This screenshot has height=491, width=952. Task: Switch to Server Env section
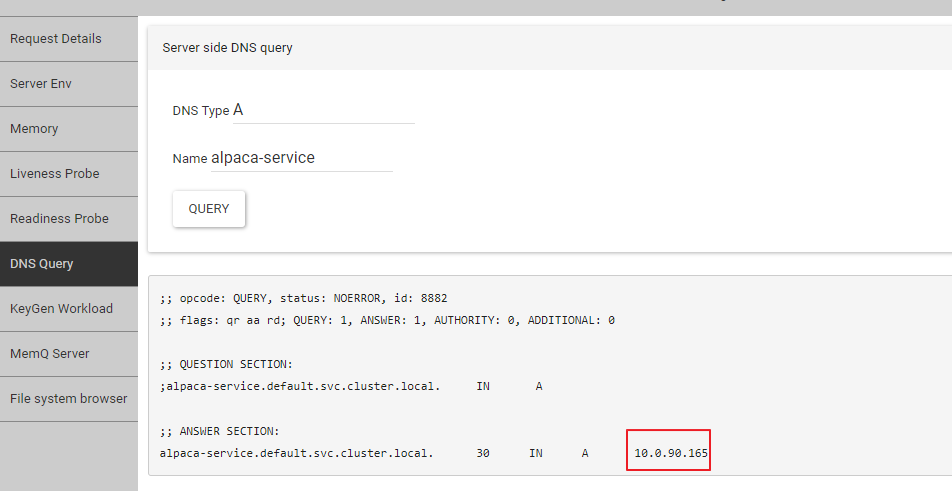(x=69, y=84)
